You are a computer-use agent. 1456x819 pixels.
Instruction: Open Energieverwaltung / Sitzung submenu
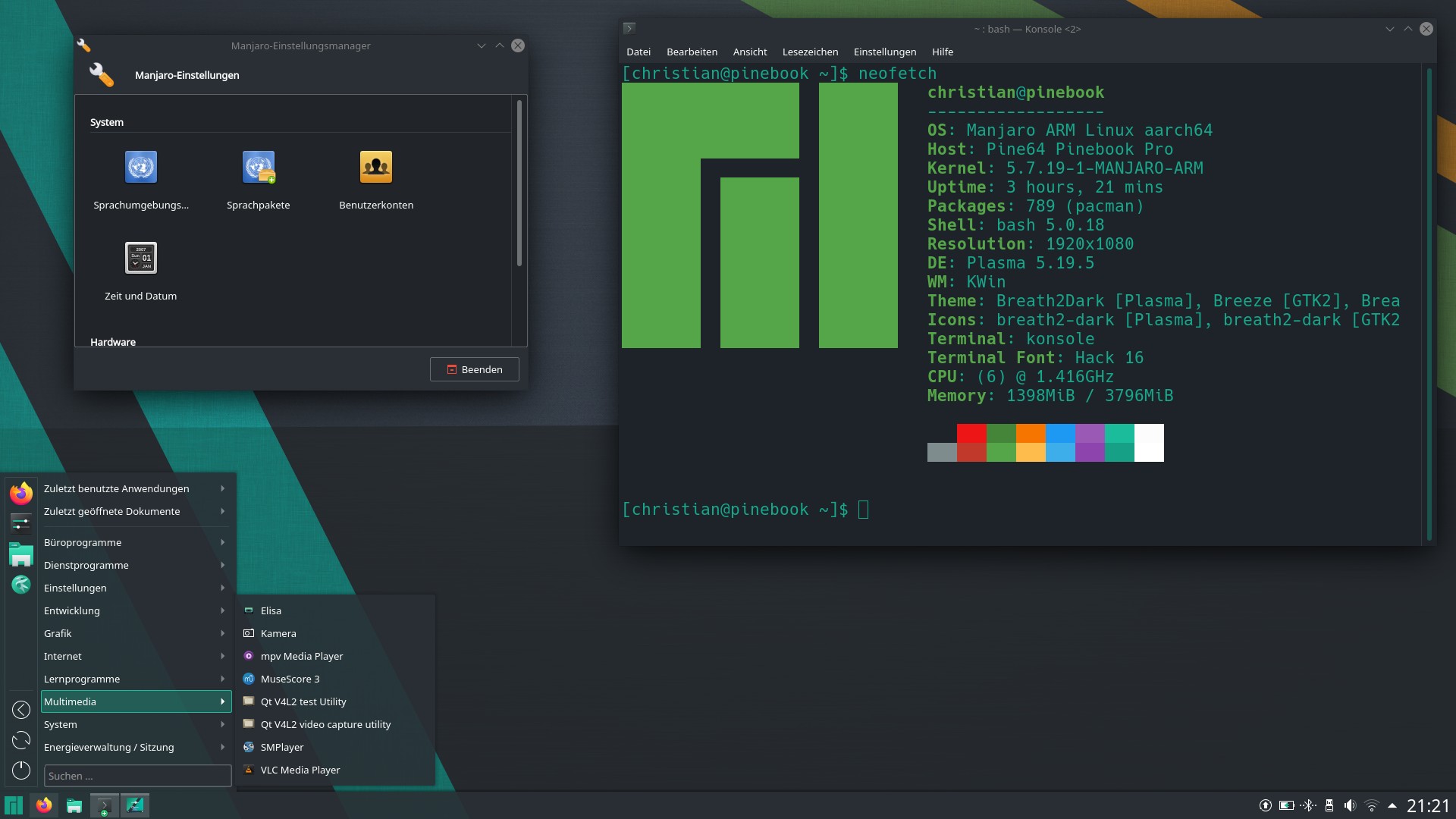click(x=136, y=748)
